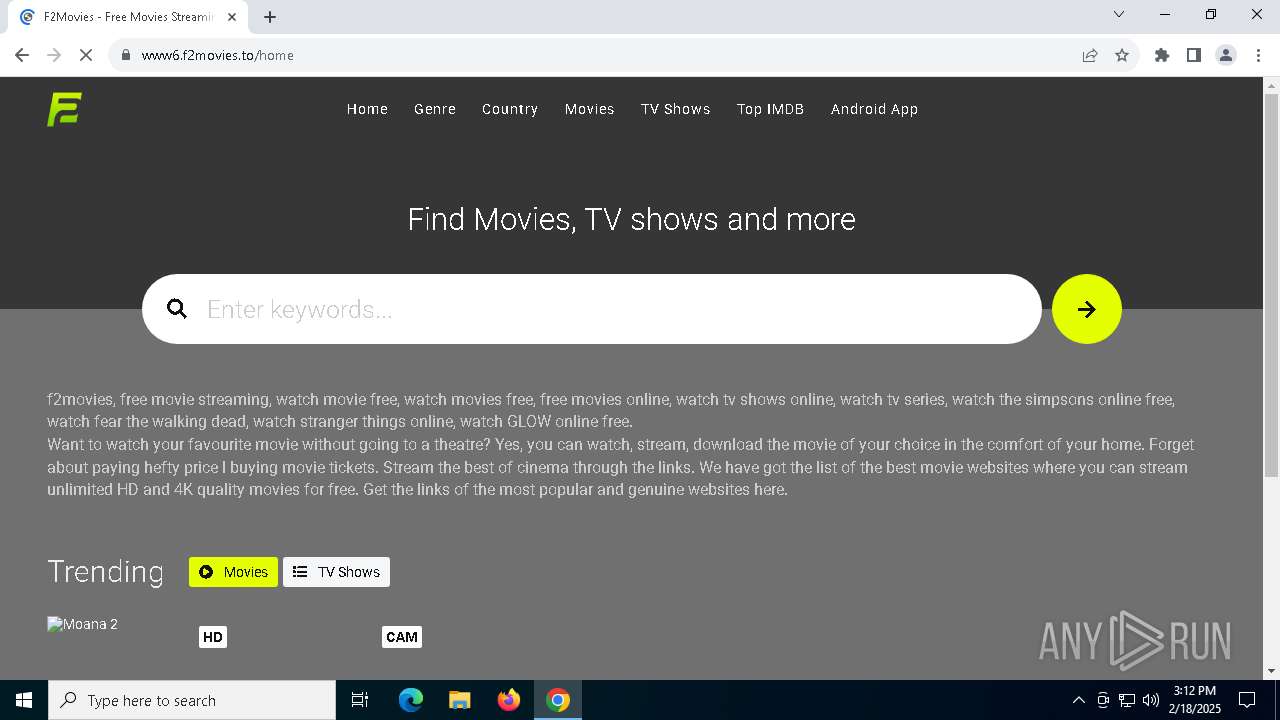Click 'Find Movies, TV shows and more' heading
This screenshot has width=1280, height=720.
[x=632, y=219]
